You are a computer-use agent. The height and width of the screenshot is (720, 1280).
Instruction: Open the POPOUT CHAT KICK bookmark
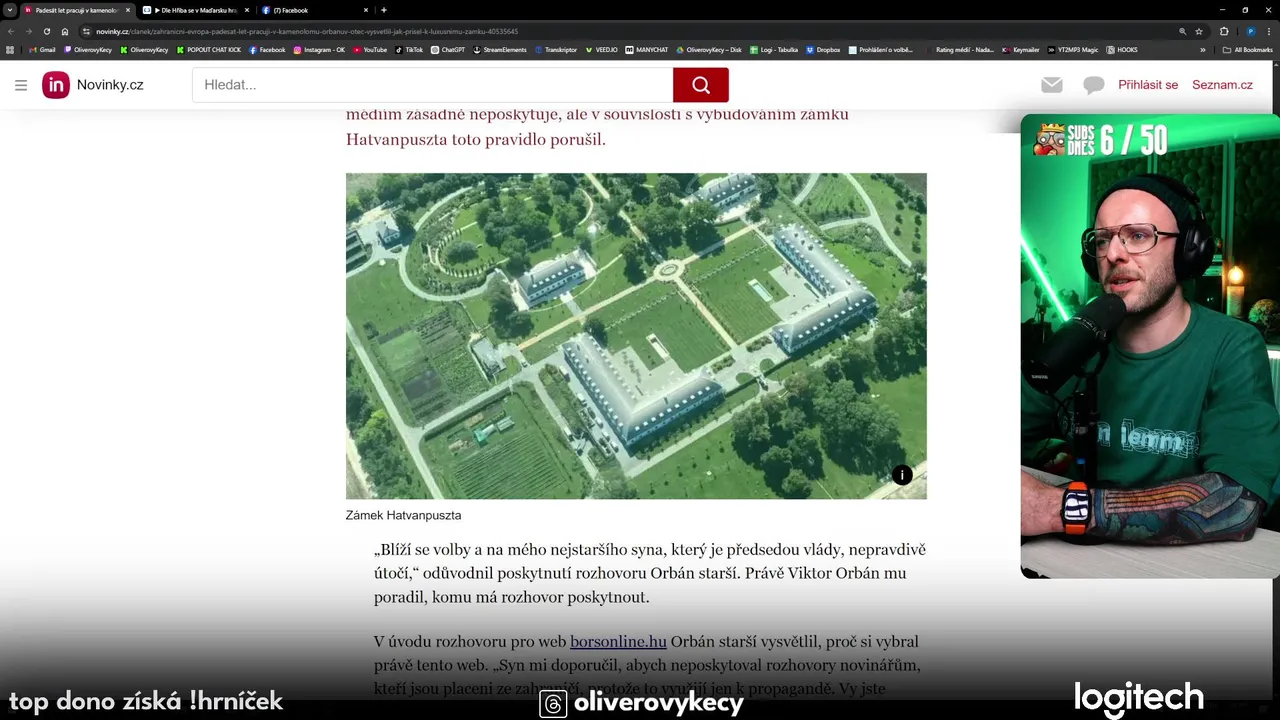[209, 49]
